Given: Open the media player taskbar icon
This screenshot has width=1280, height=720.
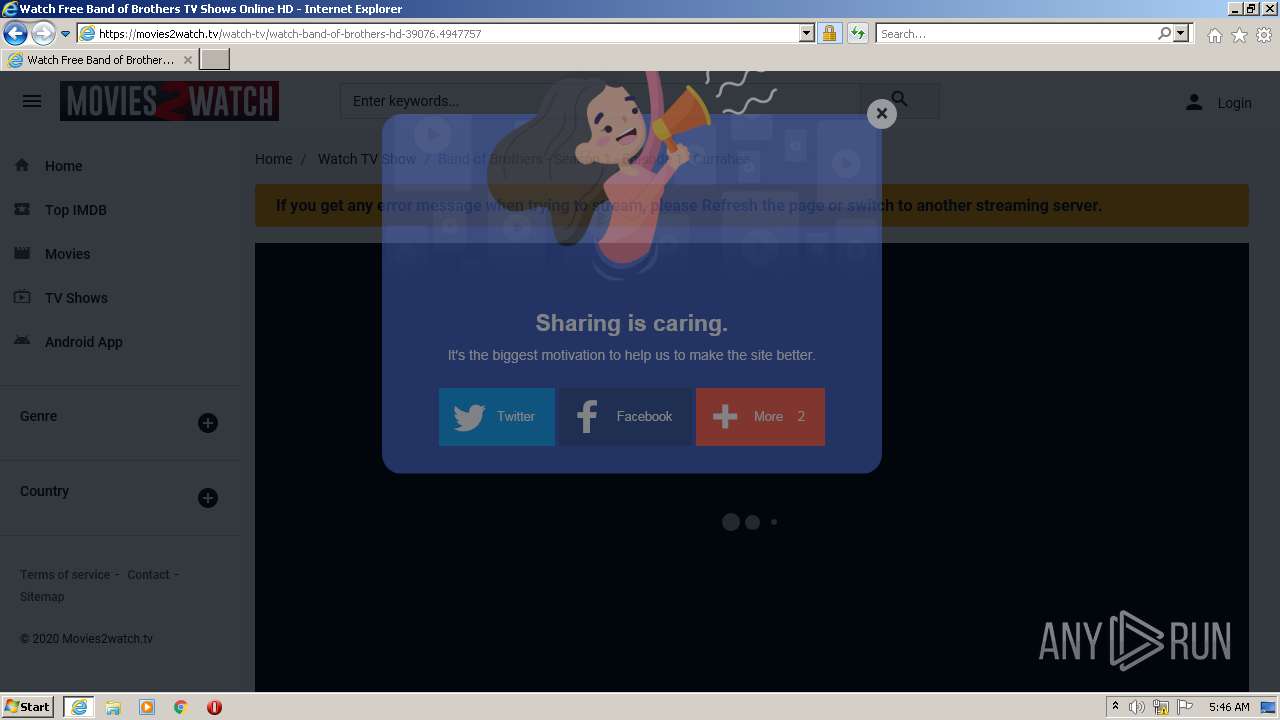Looking at the screenshot, I should point(147,707).
